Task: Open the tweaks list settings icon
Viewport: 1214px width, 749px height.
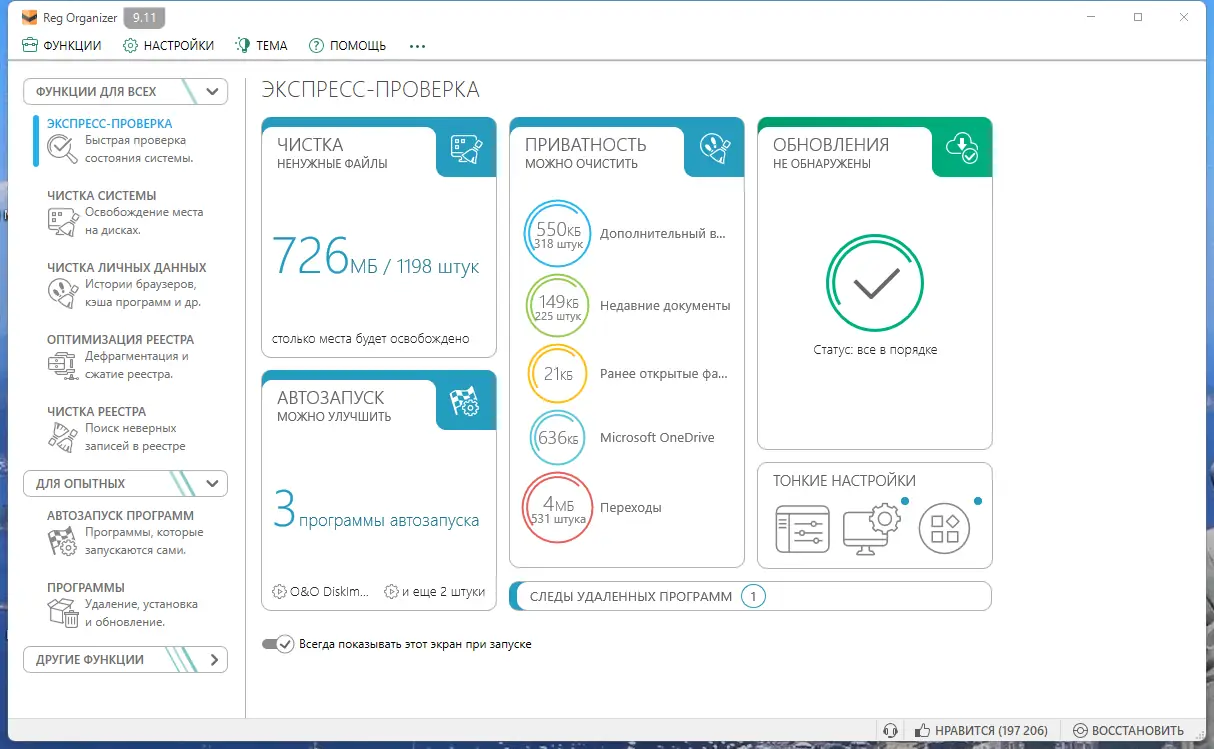Action: coord(802,529)
